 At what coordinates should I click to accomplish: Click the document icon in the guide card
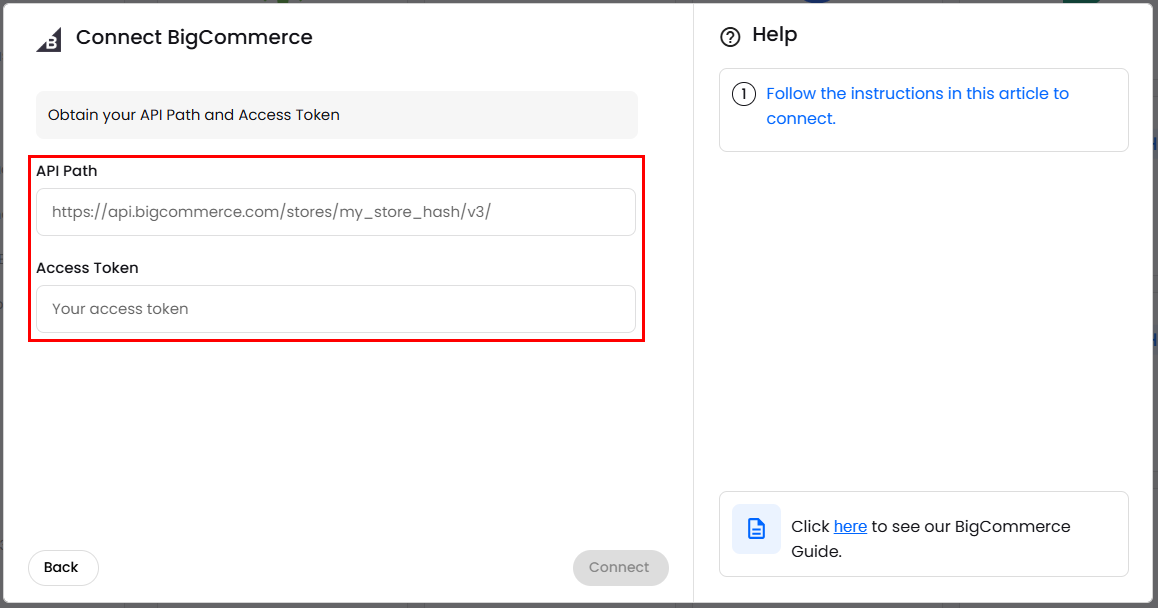click(x=756, y=529)
